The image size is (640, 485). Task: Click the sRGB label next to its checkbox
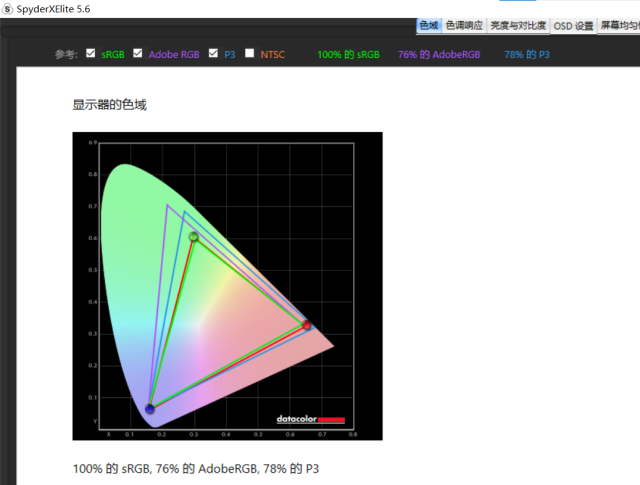[x=113, y=54]
